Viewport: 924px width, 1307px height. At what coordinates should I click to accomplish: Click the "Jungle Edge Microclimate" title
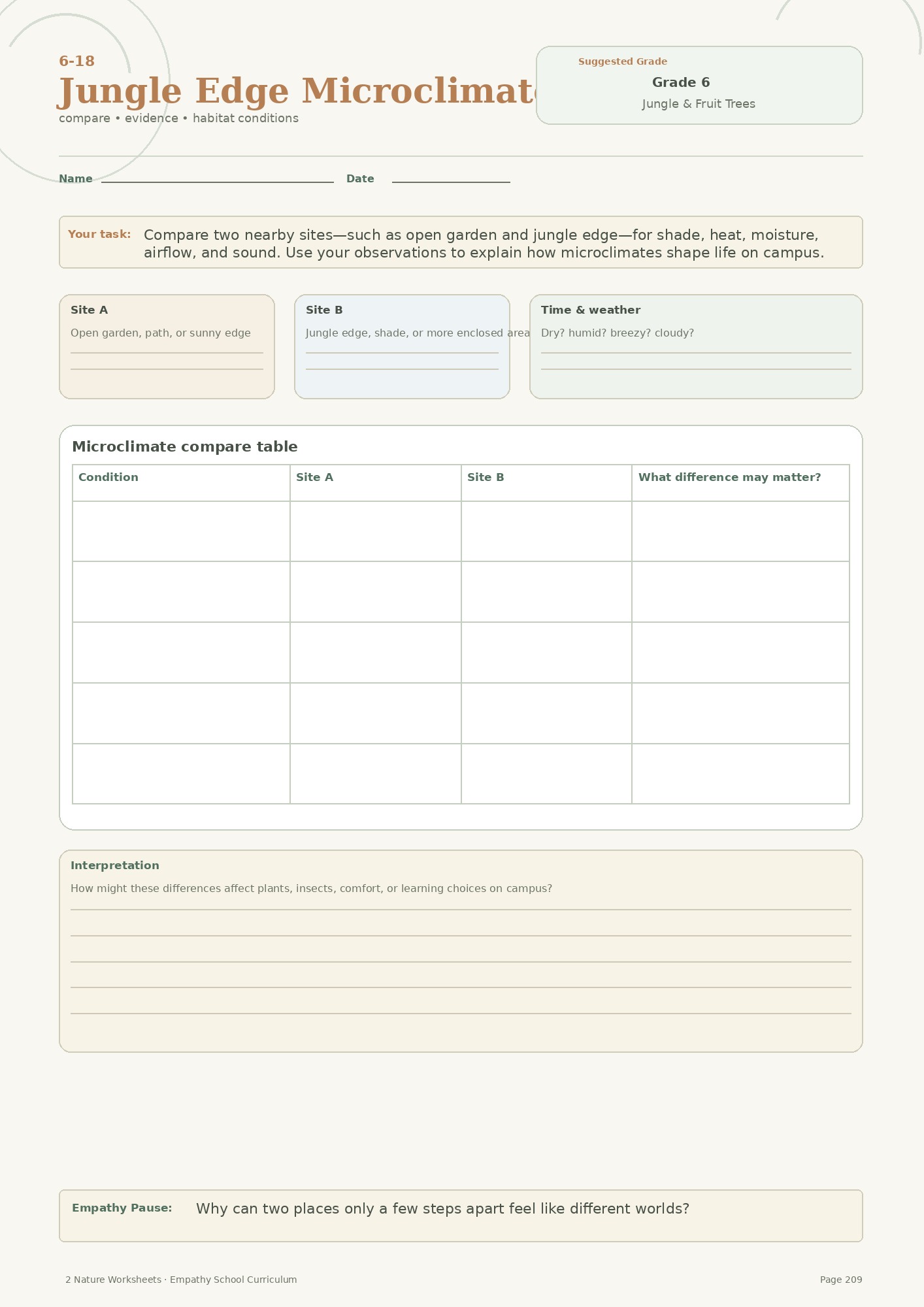[297, 91]
